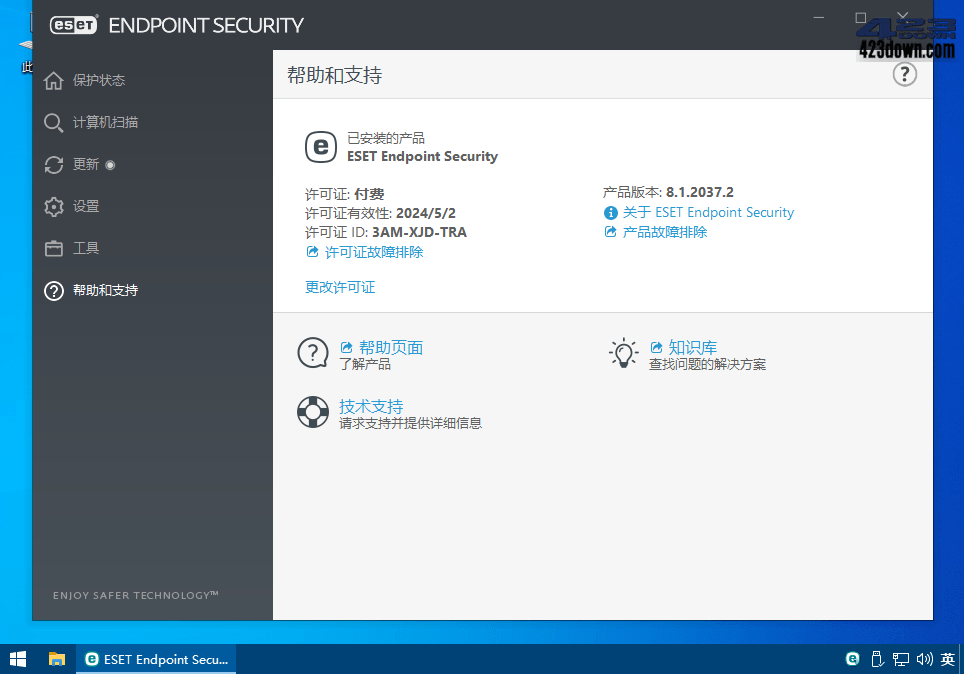Viewport: 964px width, 674px height.
Task: Click the 许可证: 付费 text
Action: [344, 194]
